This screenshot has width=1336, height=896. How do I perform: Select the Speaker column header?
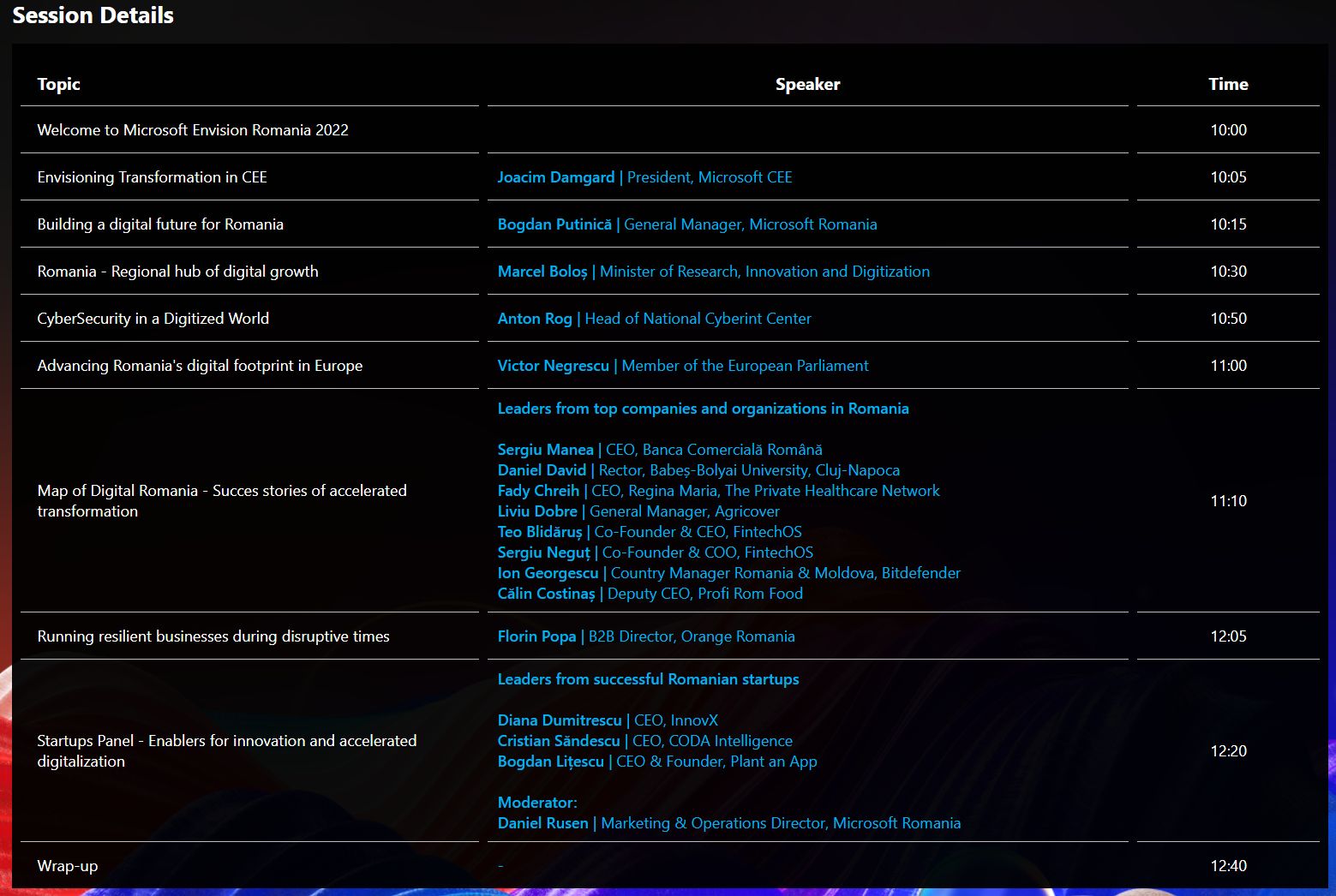(x=807, y=84)
